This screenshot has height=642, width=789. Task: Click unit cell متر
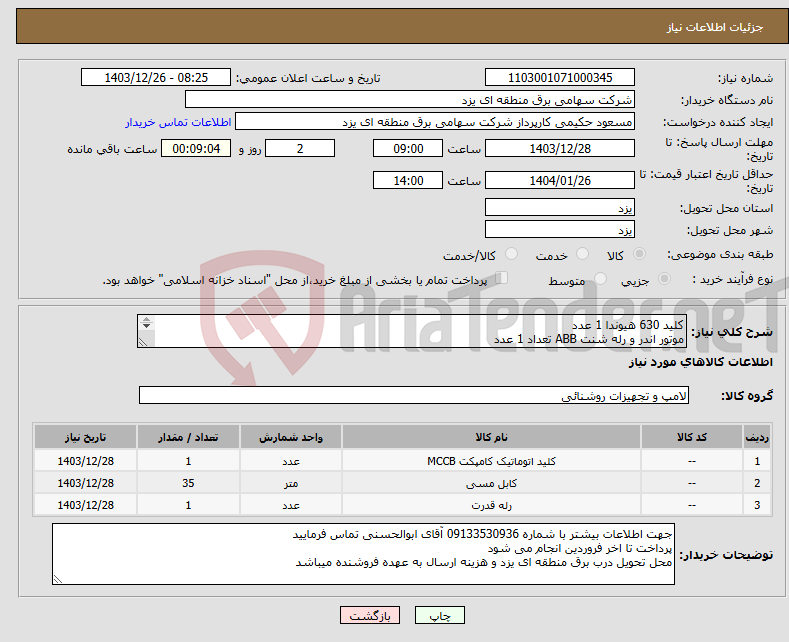[291, 483]
